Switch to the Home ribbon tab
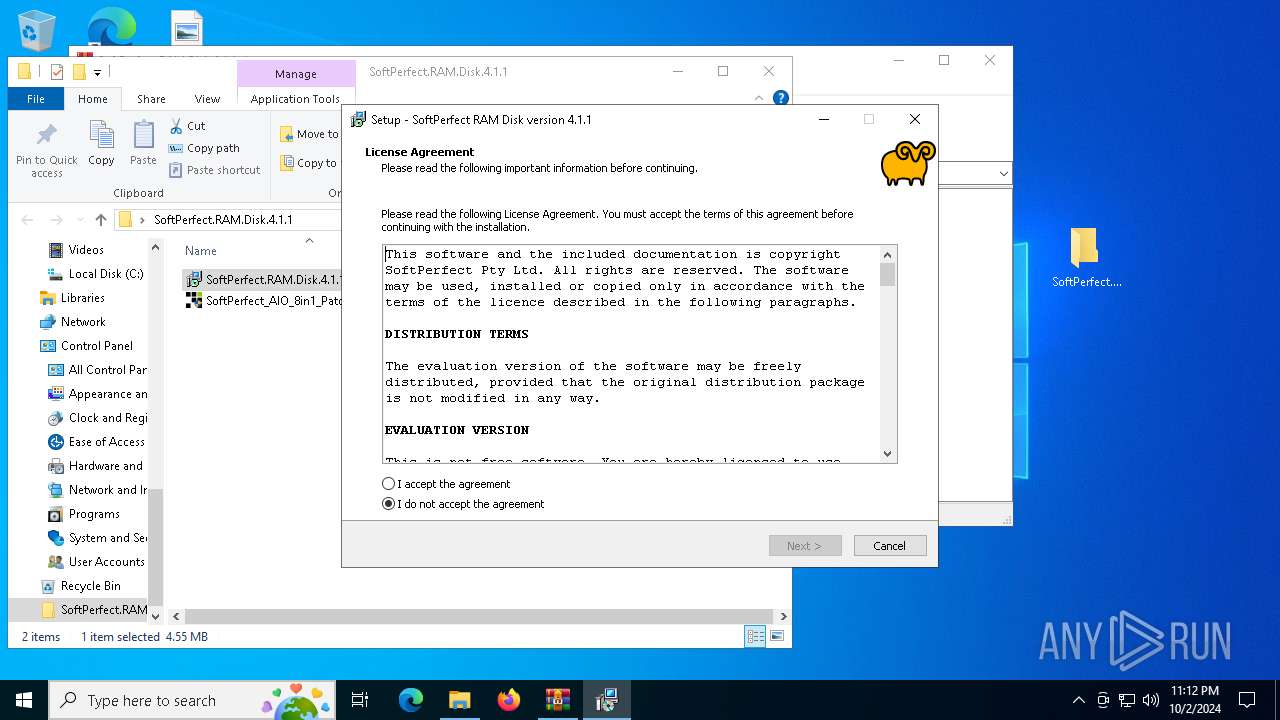The height and width of the screenshot is (720, 1280). pos(93,99)
